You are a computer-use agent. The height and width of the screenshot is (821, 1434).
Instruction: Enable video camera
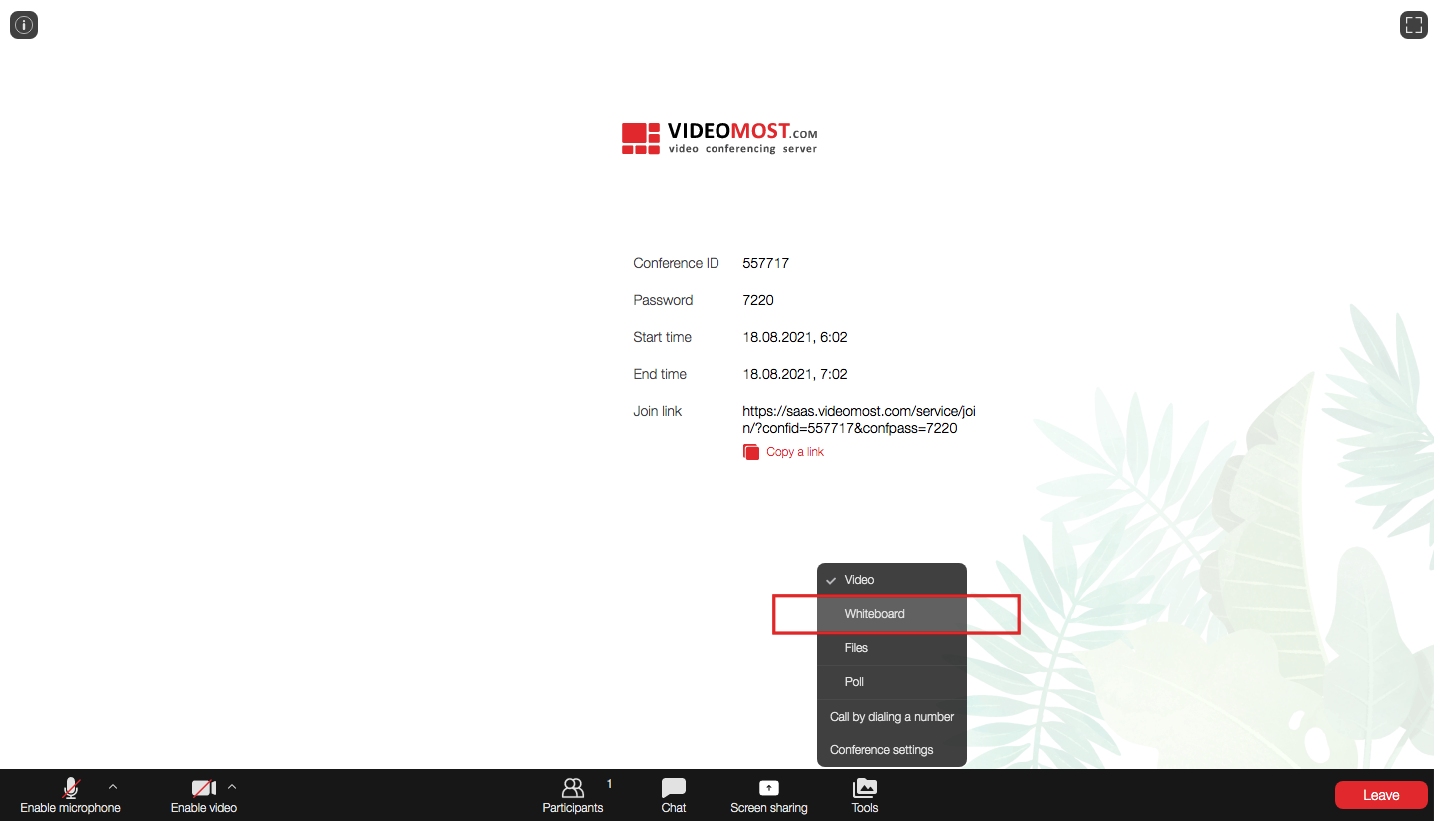[203, 795]
